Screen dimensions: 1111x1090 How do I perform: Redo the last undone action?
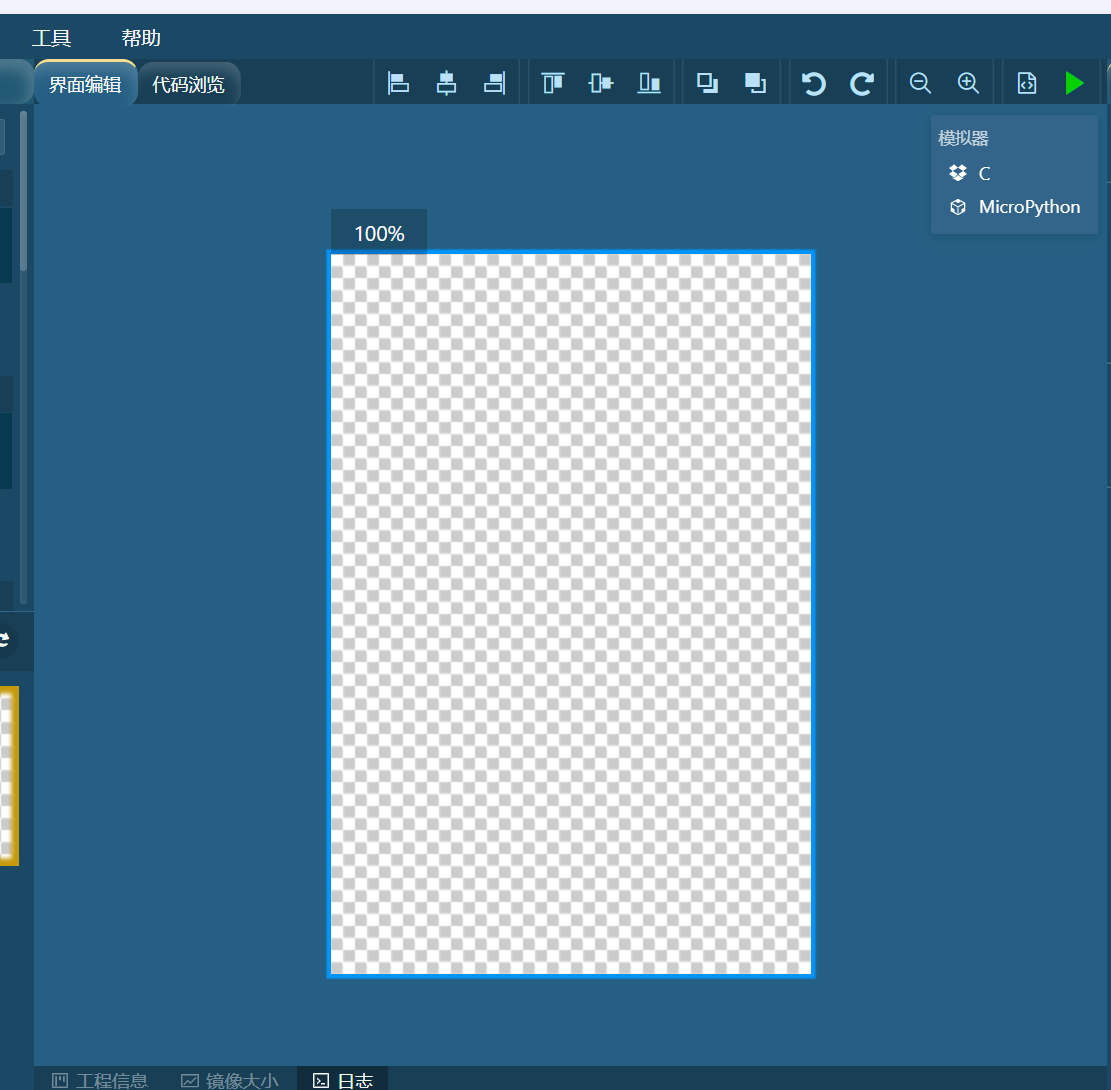pyautogui.click(x=862, y=83)
